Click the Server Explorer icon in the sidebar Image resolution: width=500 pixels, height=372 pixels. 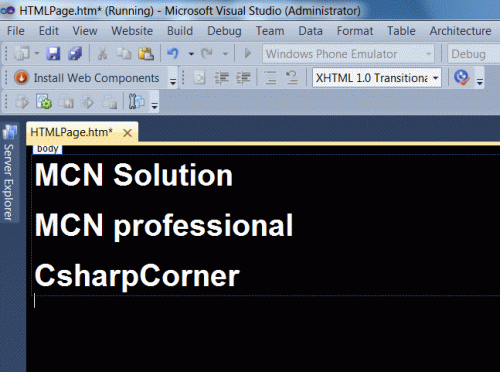[10, 132]
